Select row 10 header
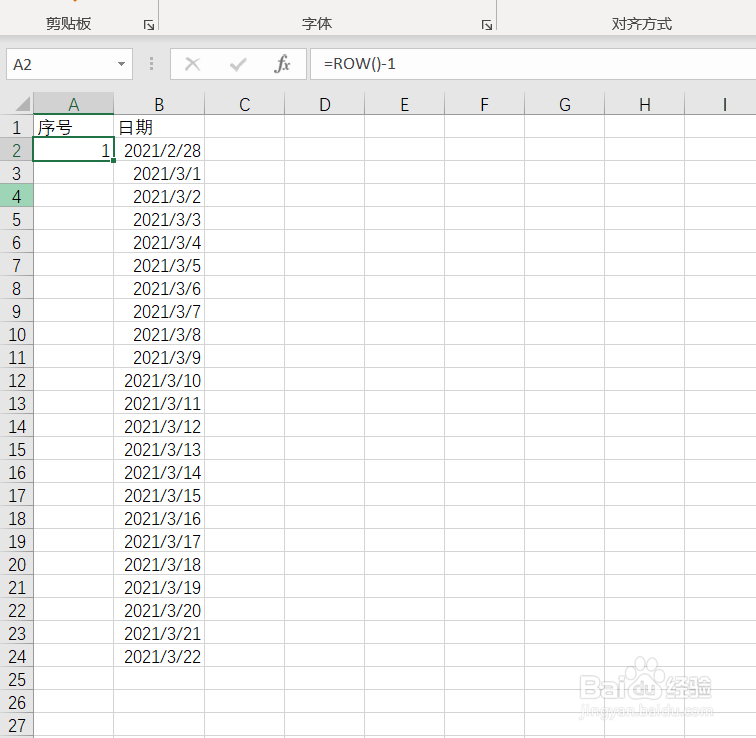 (16, 334)
